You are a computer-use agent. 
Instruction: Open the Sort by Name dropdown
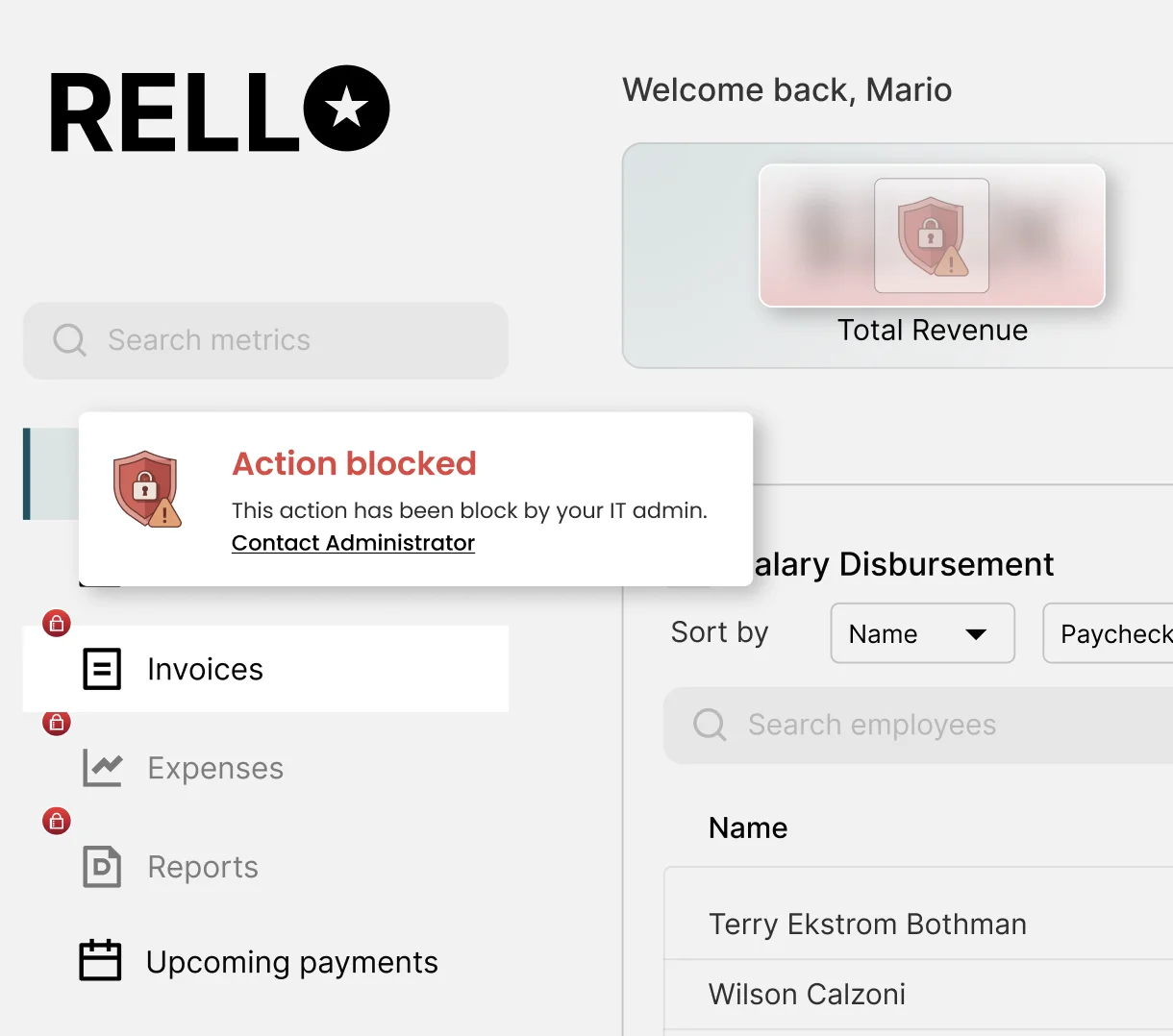tap(921, 633)
